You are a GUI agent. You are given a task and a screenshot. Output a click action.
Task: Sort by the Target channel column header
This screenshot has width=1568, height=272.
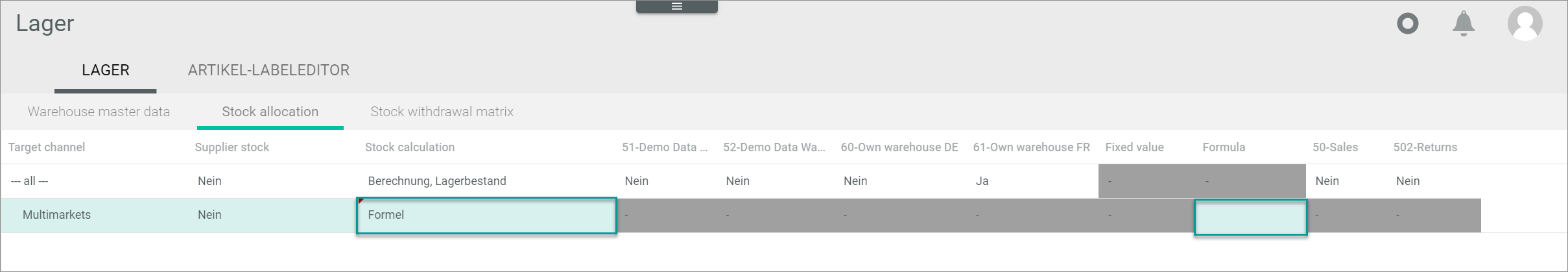click(x=47, y=147)
